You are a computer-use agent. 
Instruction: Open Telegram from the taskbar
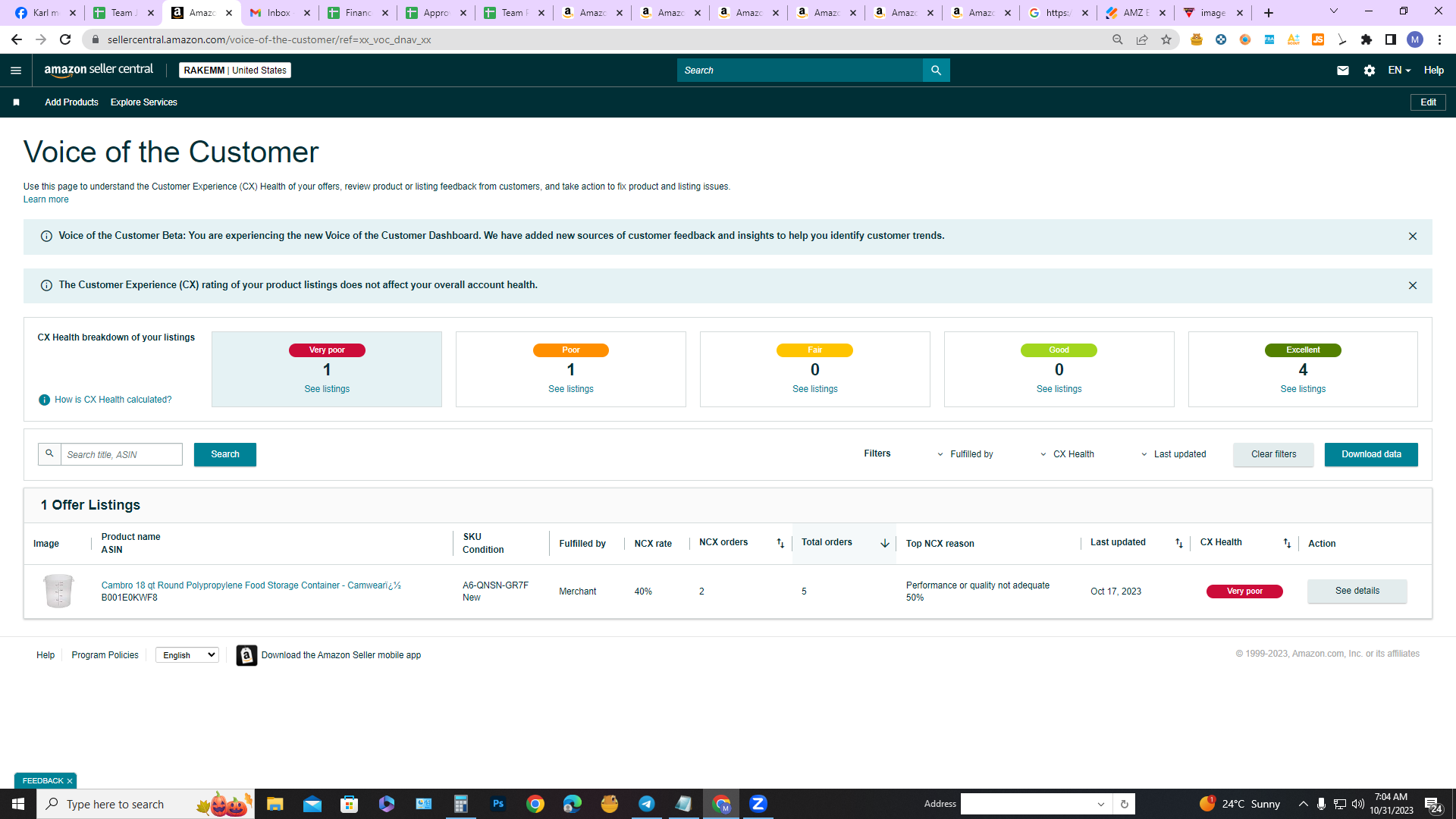[647, 804]
